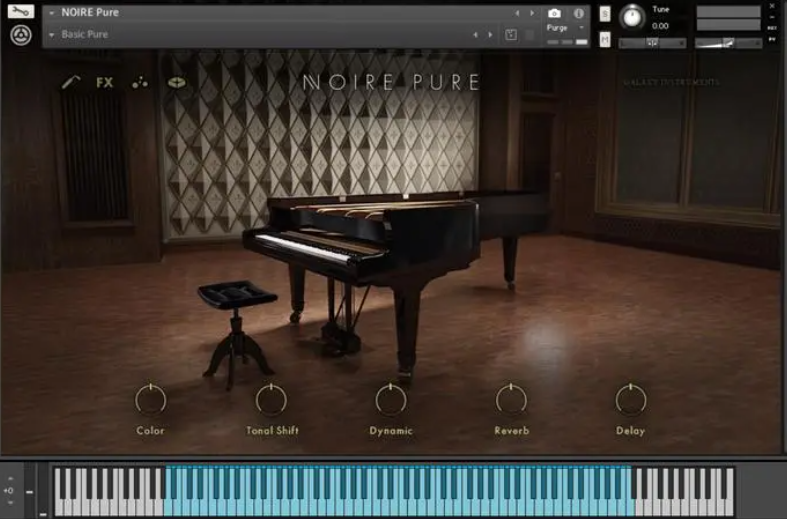Screen dimensions: 787x519
Task: Click the Color knob
Action: (x=151, y=400)
